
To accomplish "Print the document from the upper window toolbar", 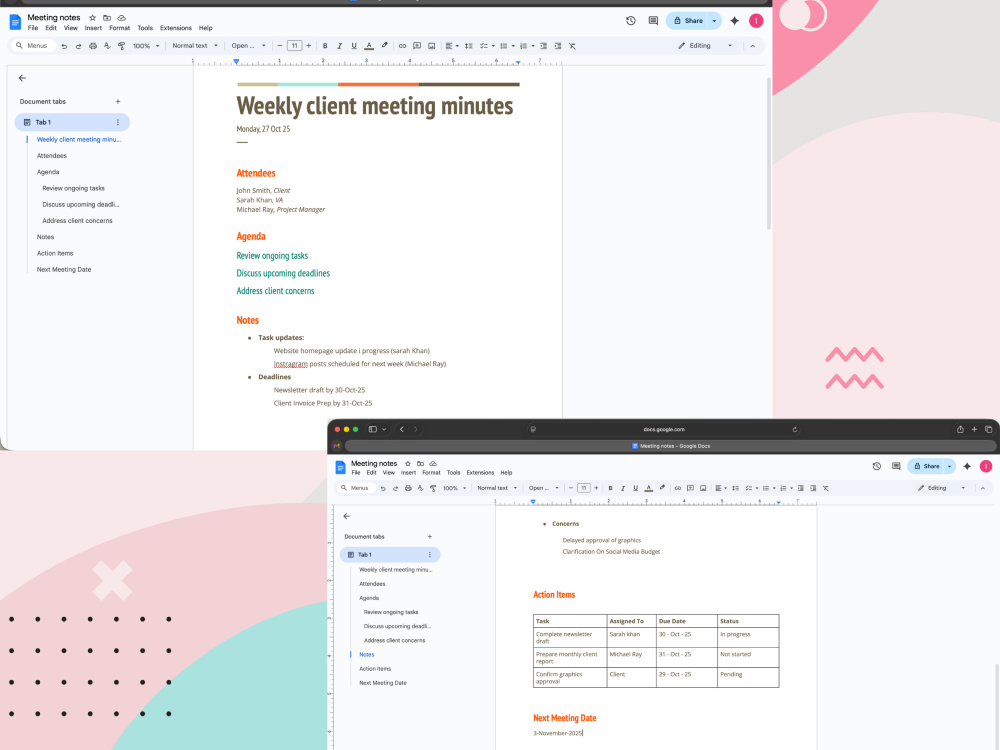I will [93, 46].
